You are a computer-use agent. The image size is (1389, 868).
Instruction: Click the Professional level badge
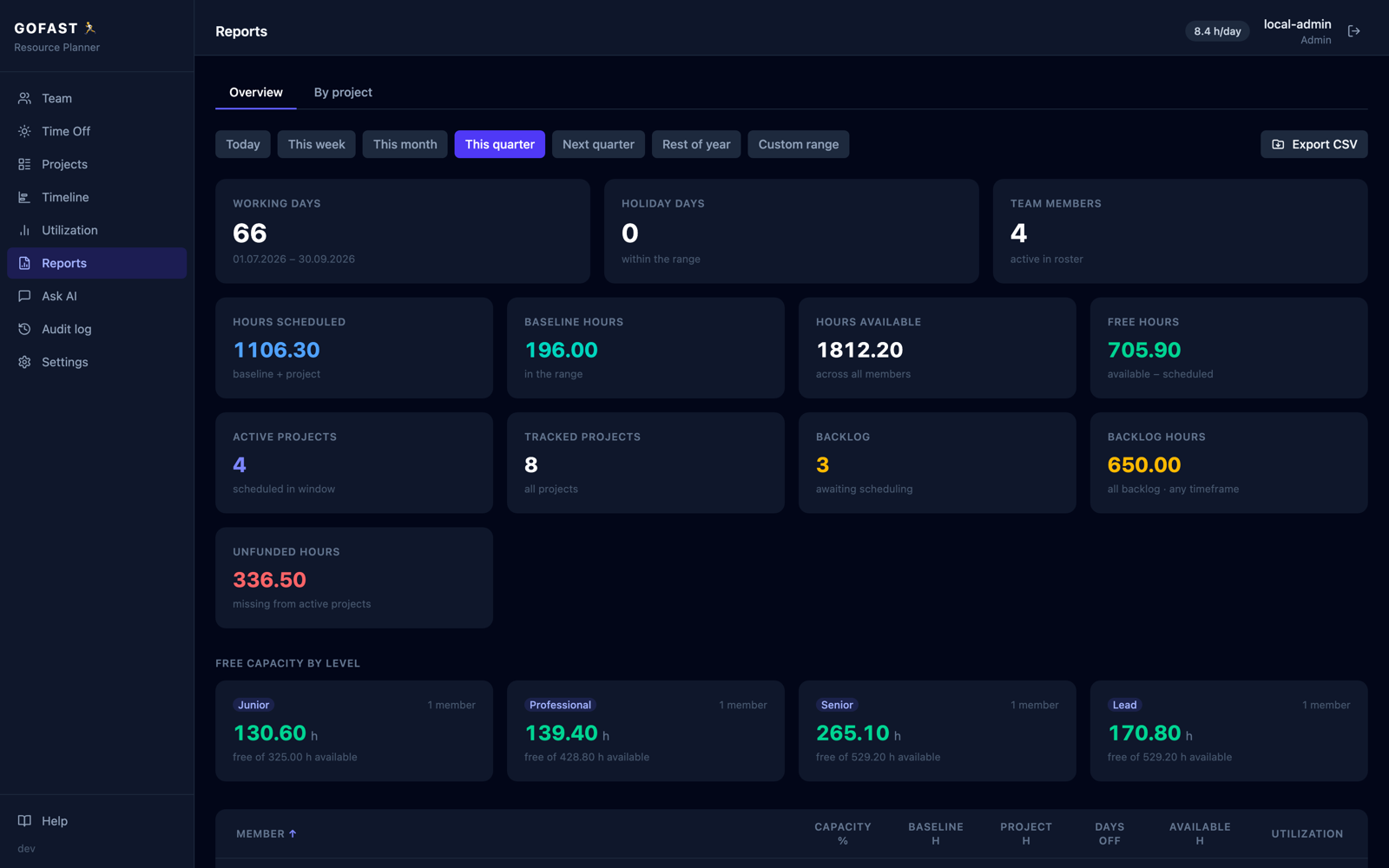(560, 705)
